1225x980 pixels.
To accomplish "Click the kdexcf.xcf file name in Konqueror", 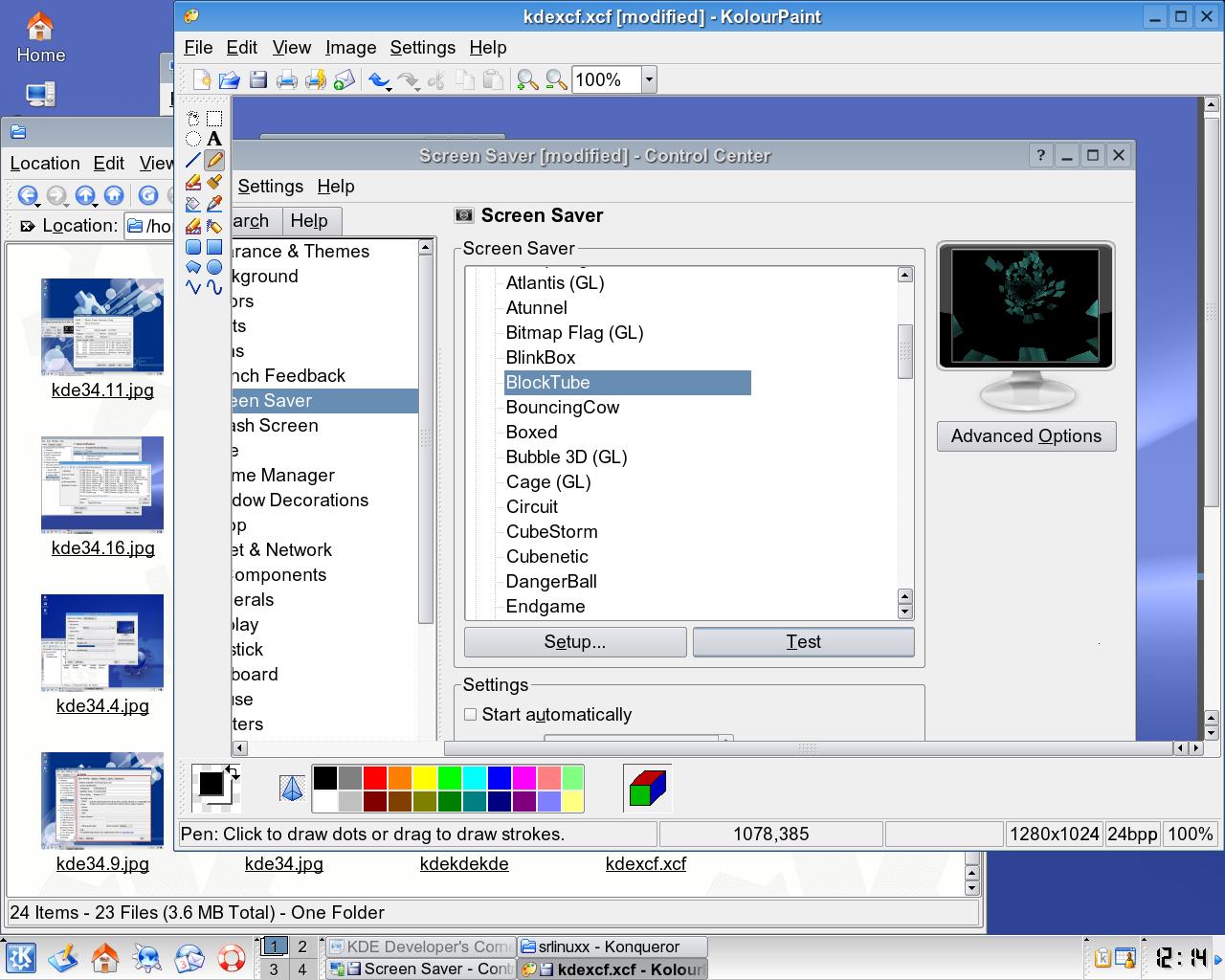I will click(646, 863).
